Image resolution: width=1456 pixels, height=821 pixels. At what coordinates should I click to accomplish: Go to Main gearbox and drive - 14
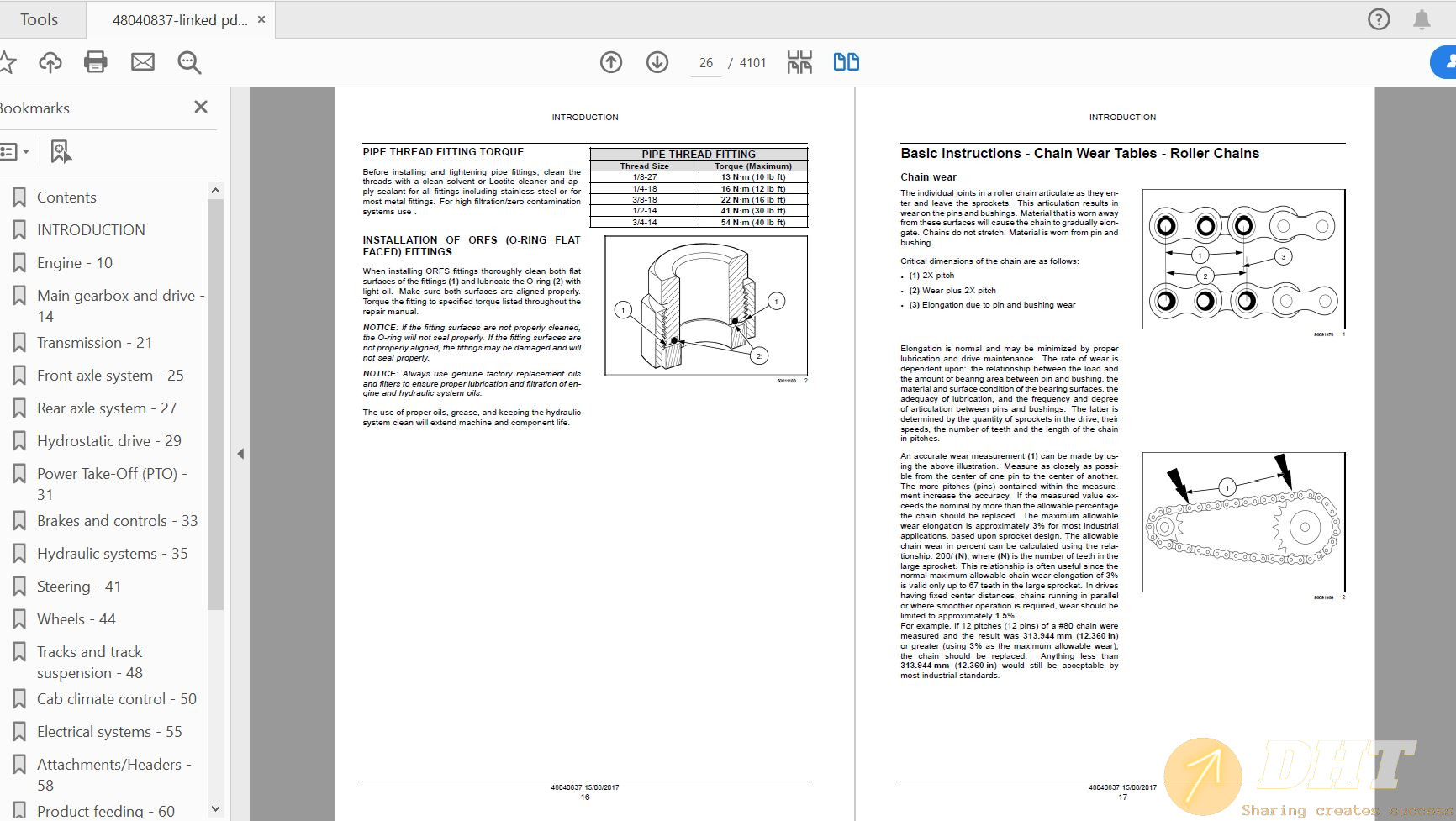click(x=121, y=306)
